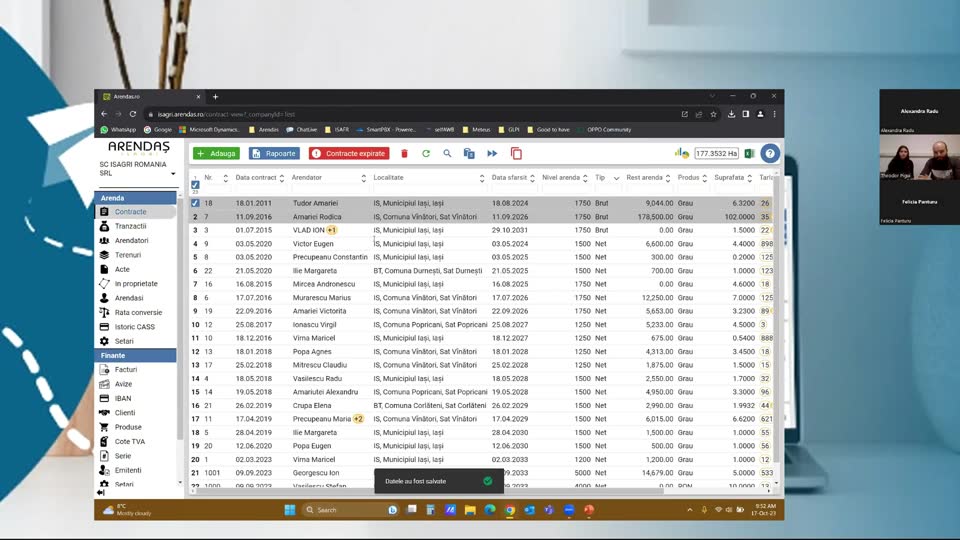
Task: Toggle the select-all checkbox in table header
Action: pyautogui.click(x=195, y=184)
